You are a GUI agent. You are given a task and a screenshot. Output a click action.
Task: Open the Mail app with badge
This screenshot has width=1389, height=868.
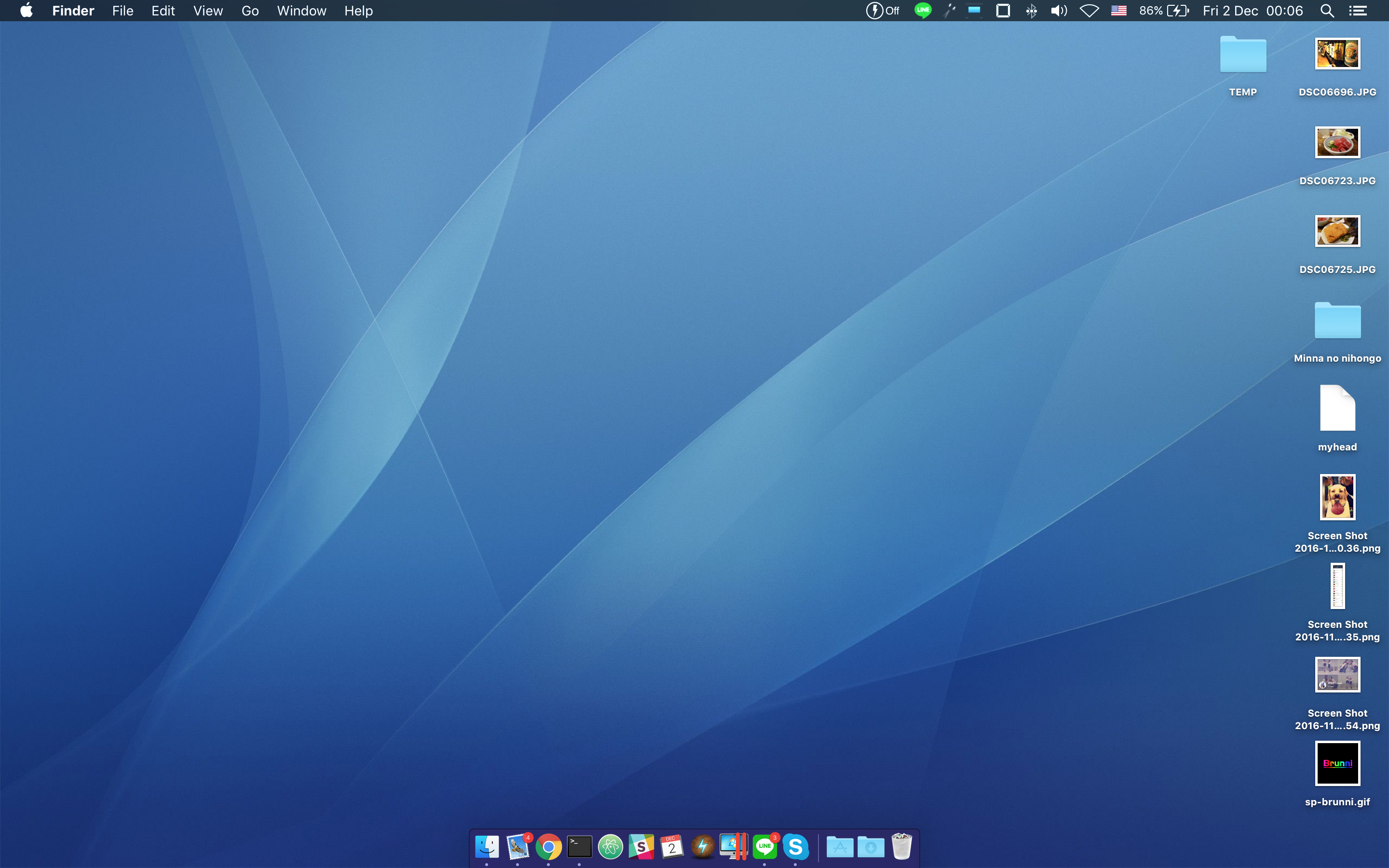coord(517,847)
